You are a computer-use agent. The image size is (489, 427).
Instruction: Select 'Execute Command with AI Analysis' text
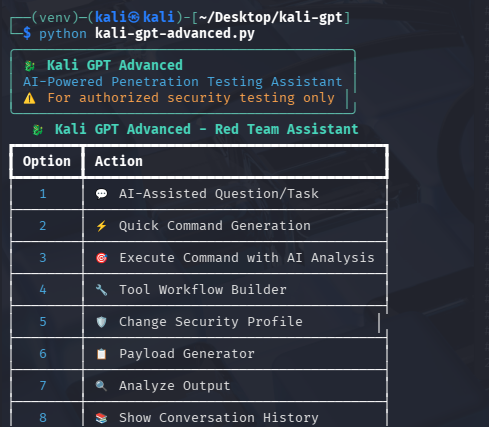[247, 258]
